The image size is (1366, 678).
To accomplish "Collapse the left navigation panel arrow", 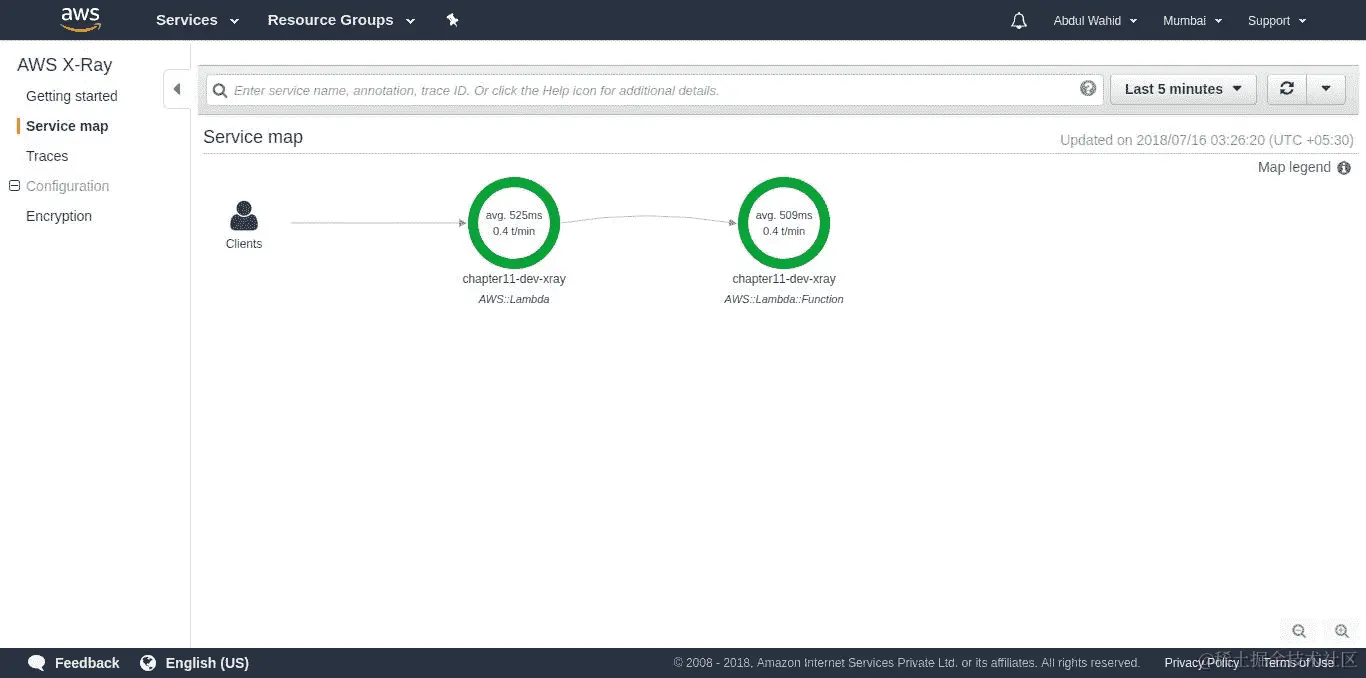I will pos(177,89).
